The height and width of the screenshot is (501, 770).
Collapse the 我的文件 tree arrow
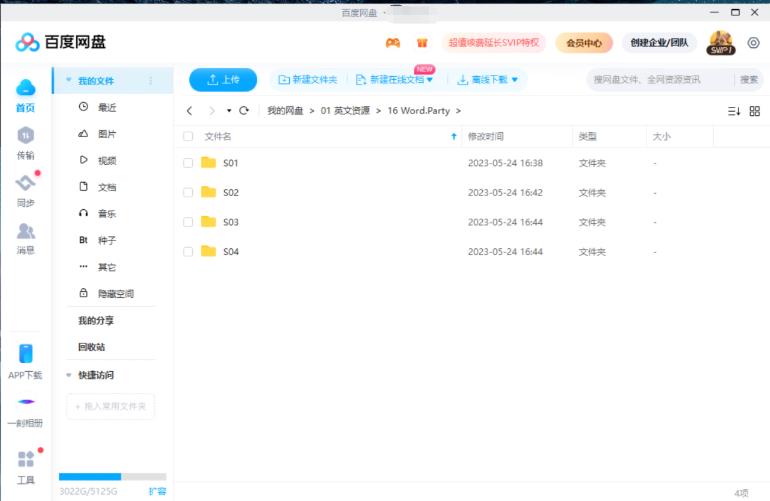click(69, 80)
